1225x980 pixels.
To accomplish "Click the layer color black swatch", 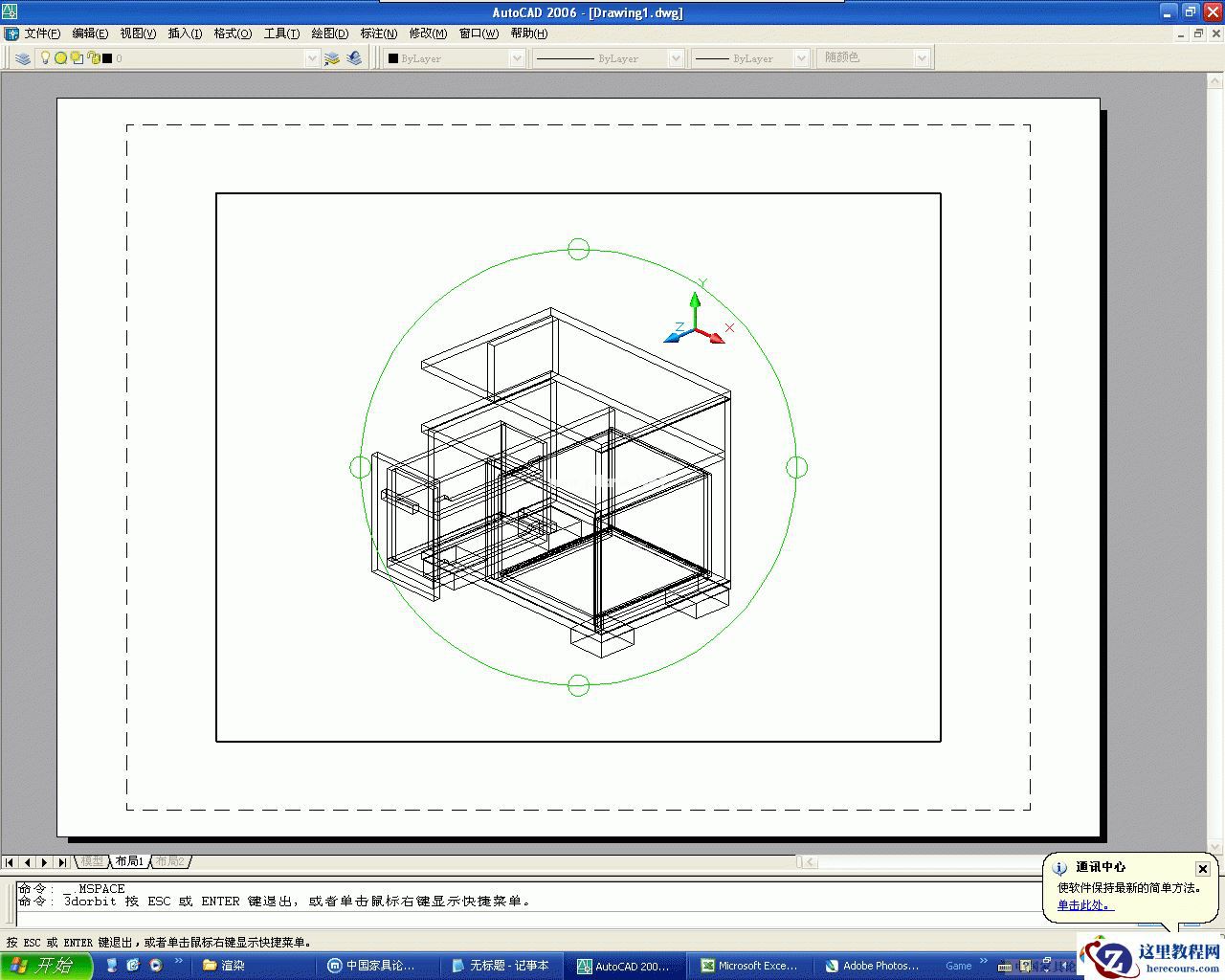I will point(107,58).
